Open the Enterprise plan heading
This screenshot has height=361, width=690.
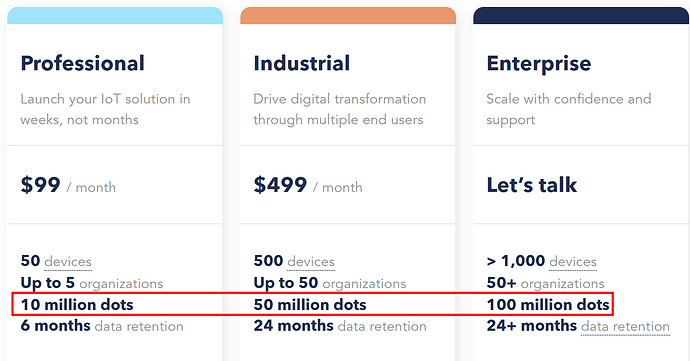539,64
